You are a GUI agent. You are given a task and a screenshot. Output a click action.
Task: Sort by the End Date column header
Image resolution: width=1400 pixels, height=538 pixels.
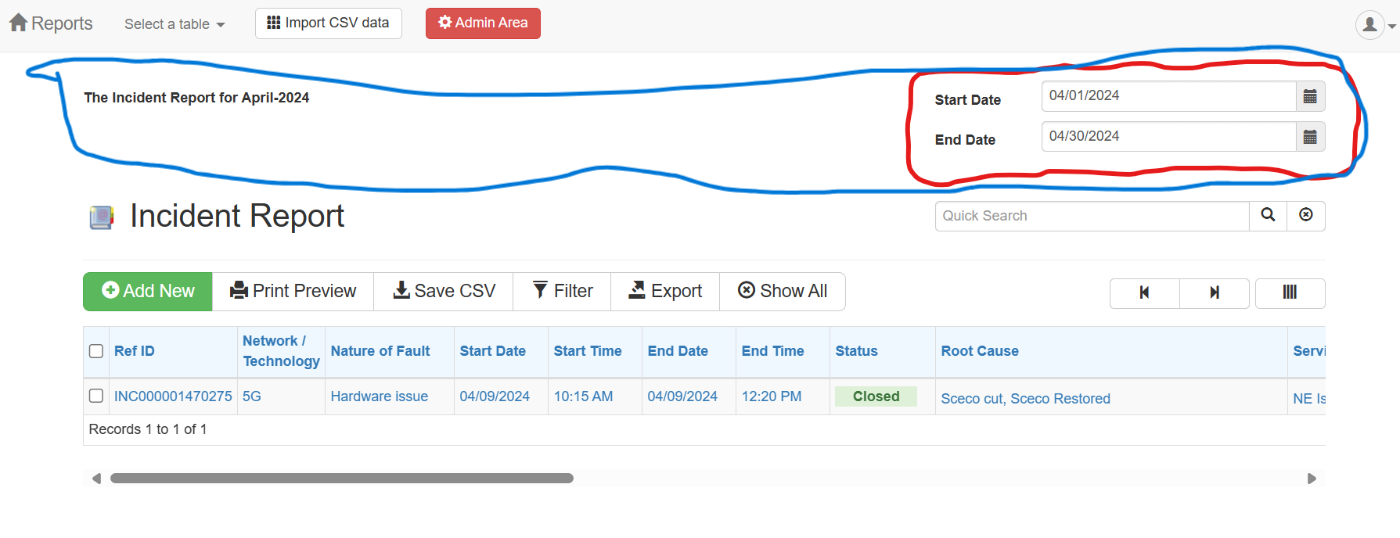coord(678,351)
